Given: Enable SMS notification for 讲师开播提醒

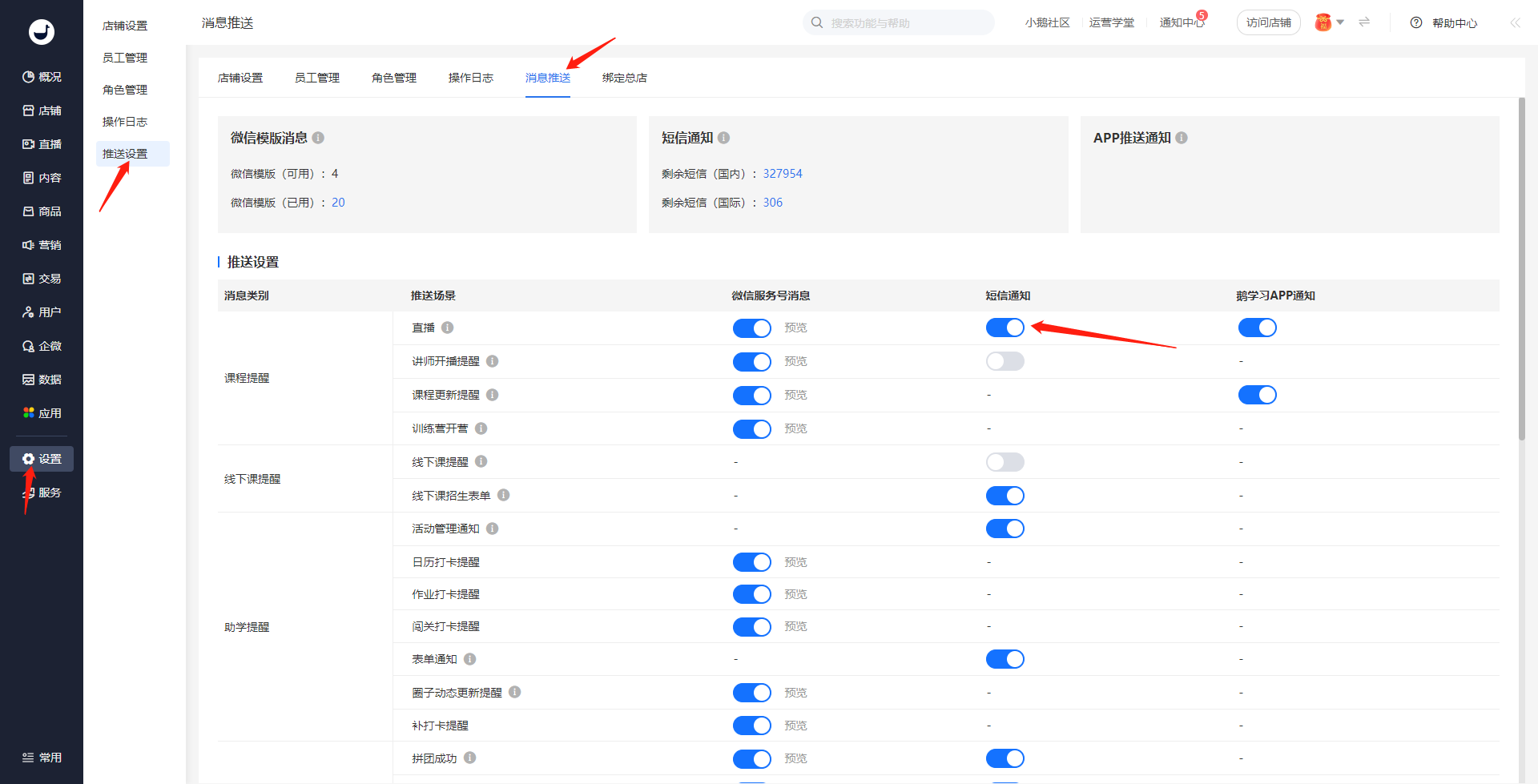Looking at the screenshot, I should tap(1005, 361).
